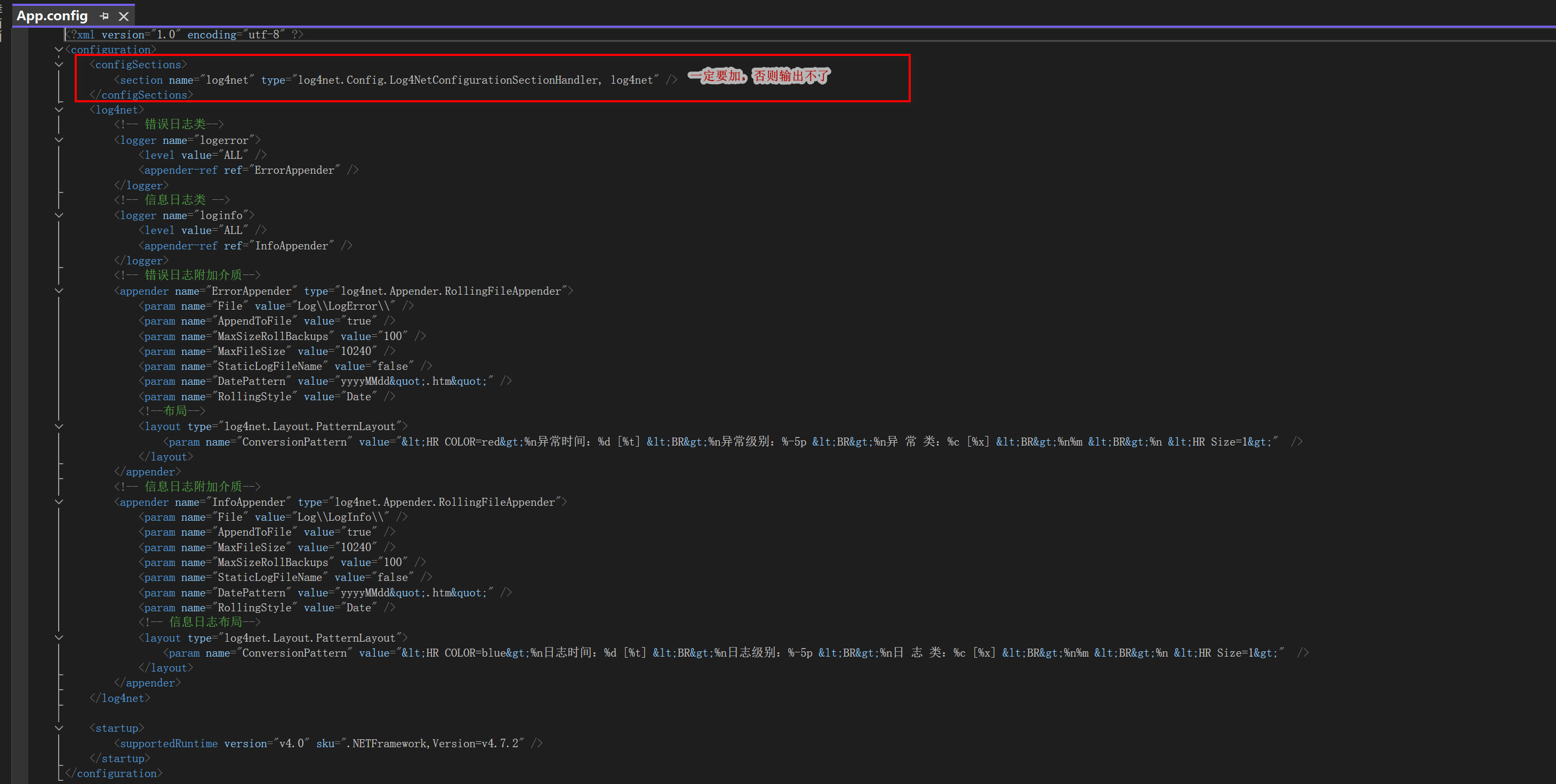Image resolution: width=1556 pixels, height=784 pixels.
Task: Collapse the ErrorAppender appender element
Action: 59,291
